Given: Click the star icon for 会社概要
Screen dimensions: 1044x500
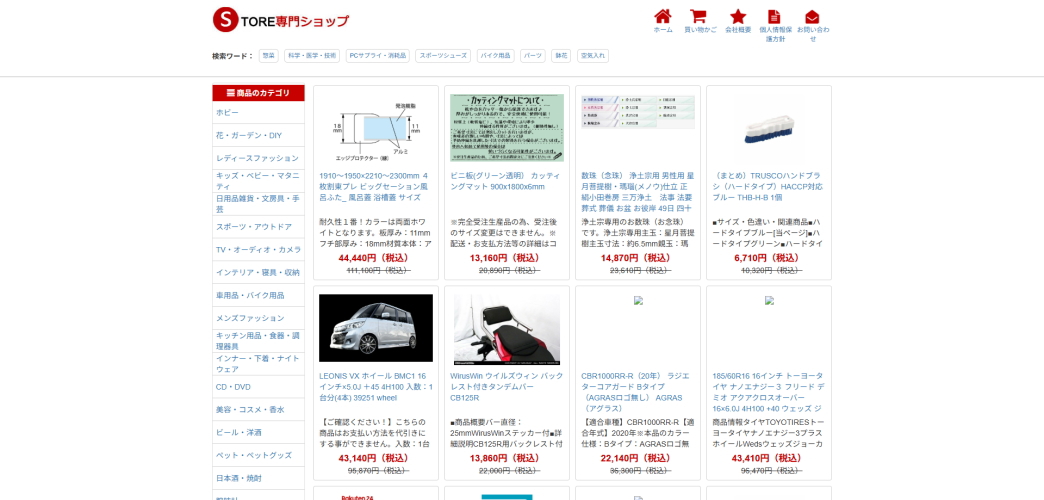Looking at the screenshot, I should [738, 17].
